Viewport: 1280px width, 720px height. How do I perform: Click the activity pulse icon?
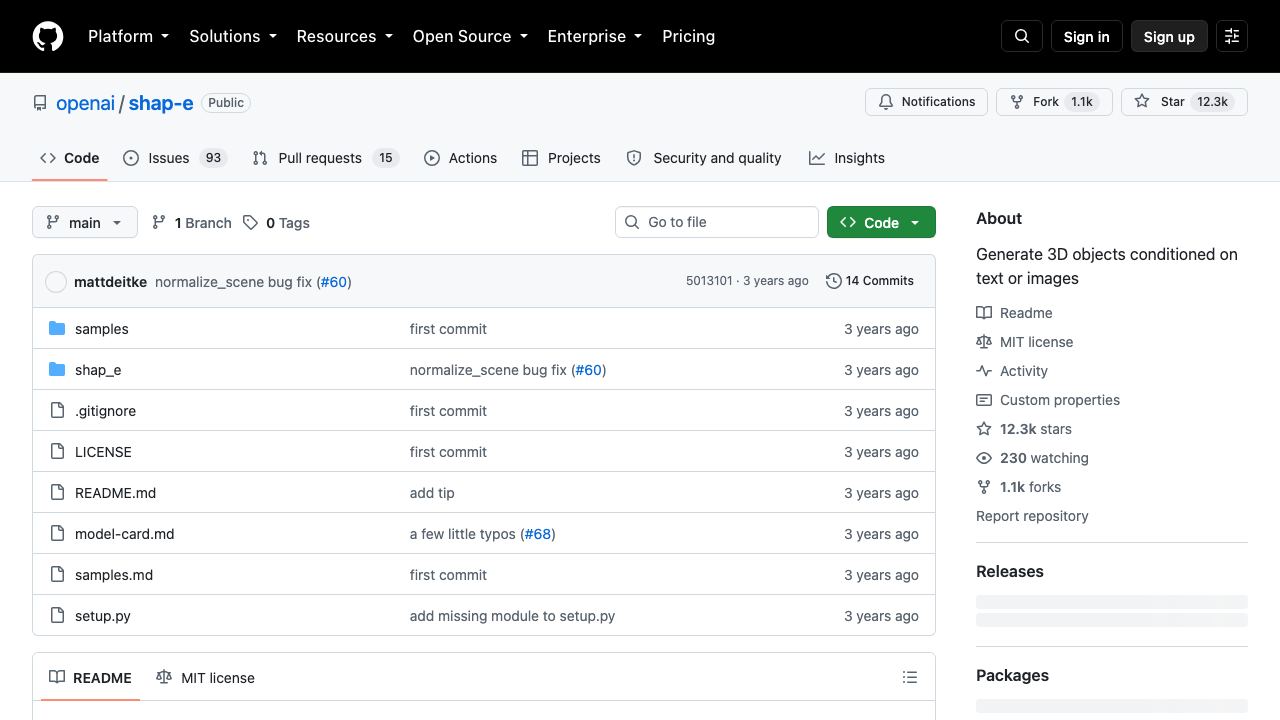(984, 371)
